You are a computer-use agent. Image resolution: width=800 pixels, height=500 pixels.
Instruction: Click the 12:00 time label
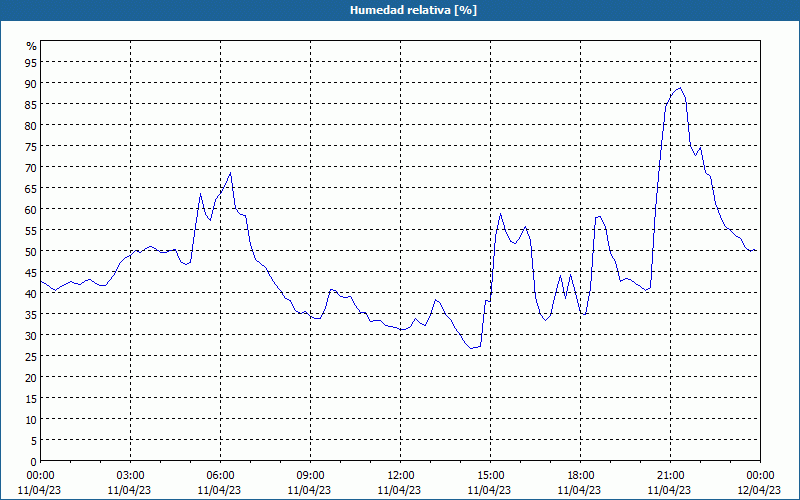coord(401,476)
